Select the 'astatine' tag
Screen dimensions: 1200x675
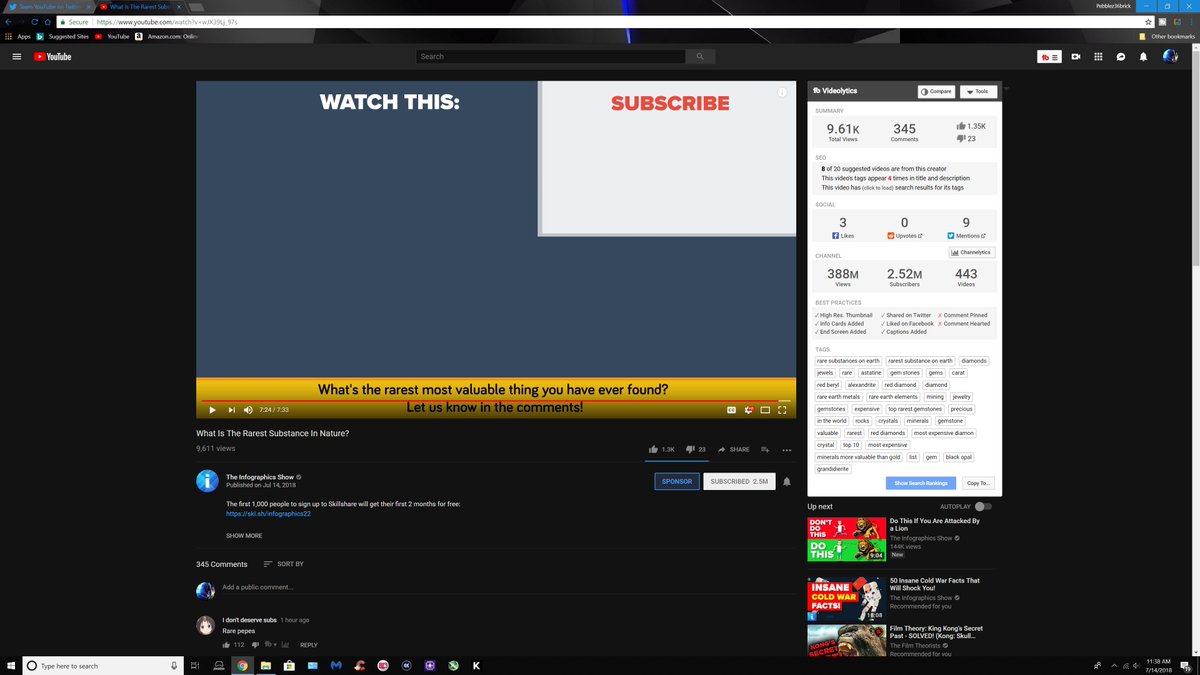click(870, 373)
